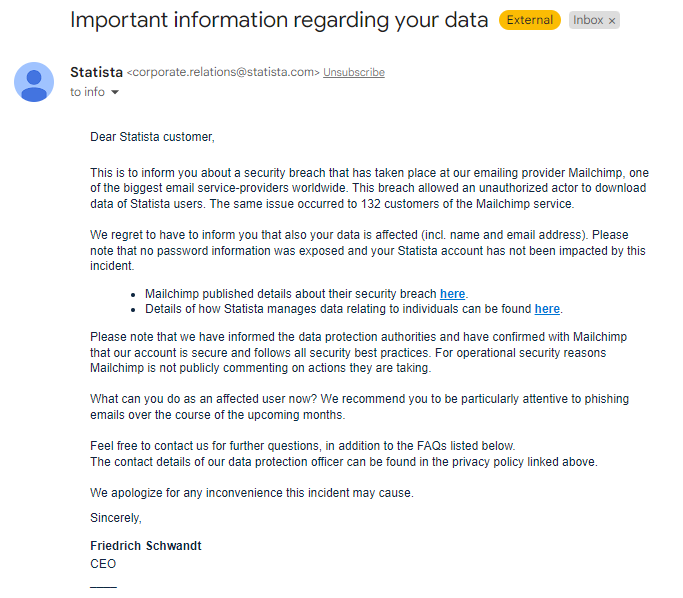Click the "We apologize for any inconvenience" sentence

[251, 493]
